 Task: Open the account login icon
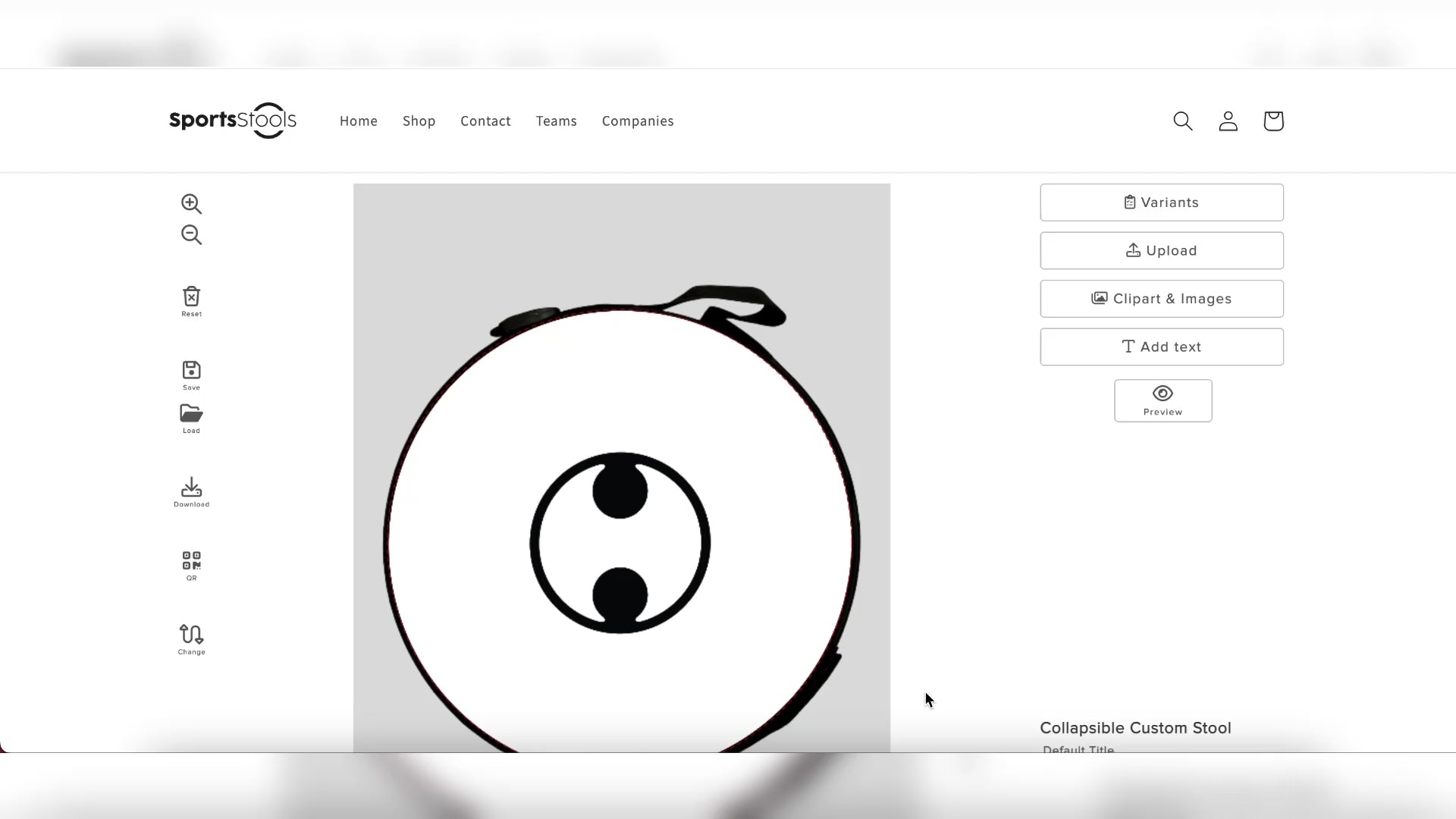click(1228, 121)
